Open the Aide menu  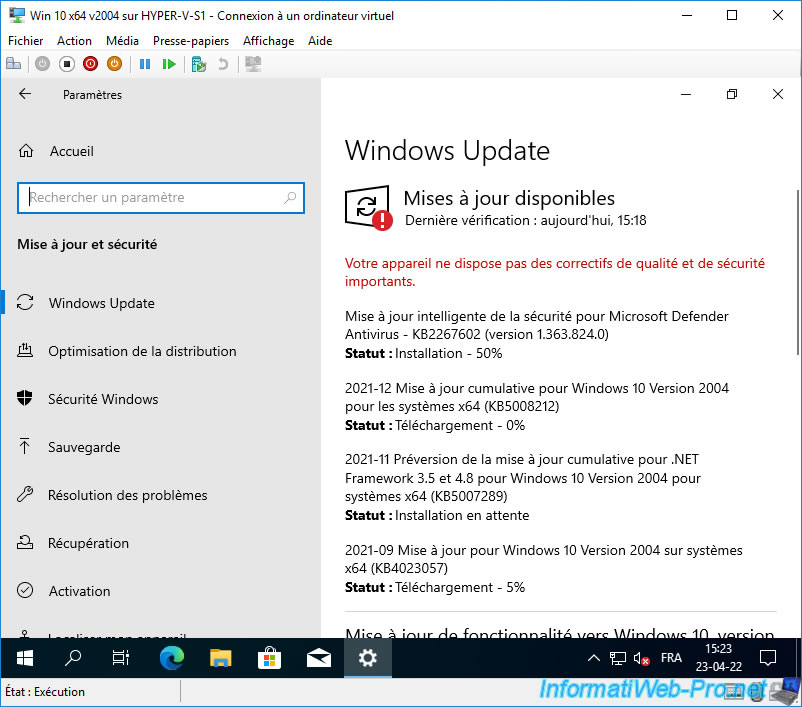click(x=320, y=41)
